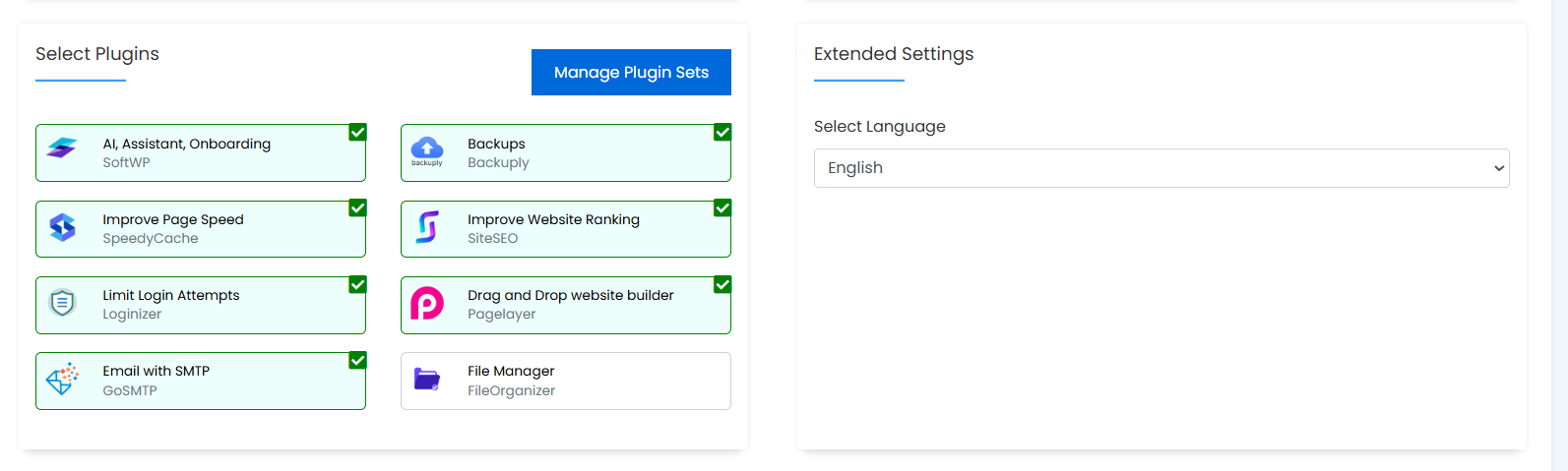Click the Backuply cloud upload icon
This screenshot has width=1568, height=471.
[x=427, y=150]
